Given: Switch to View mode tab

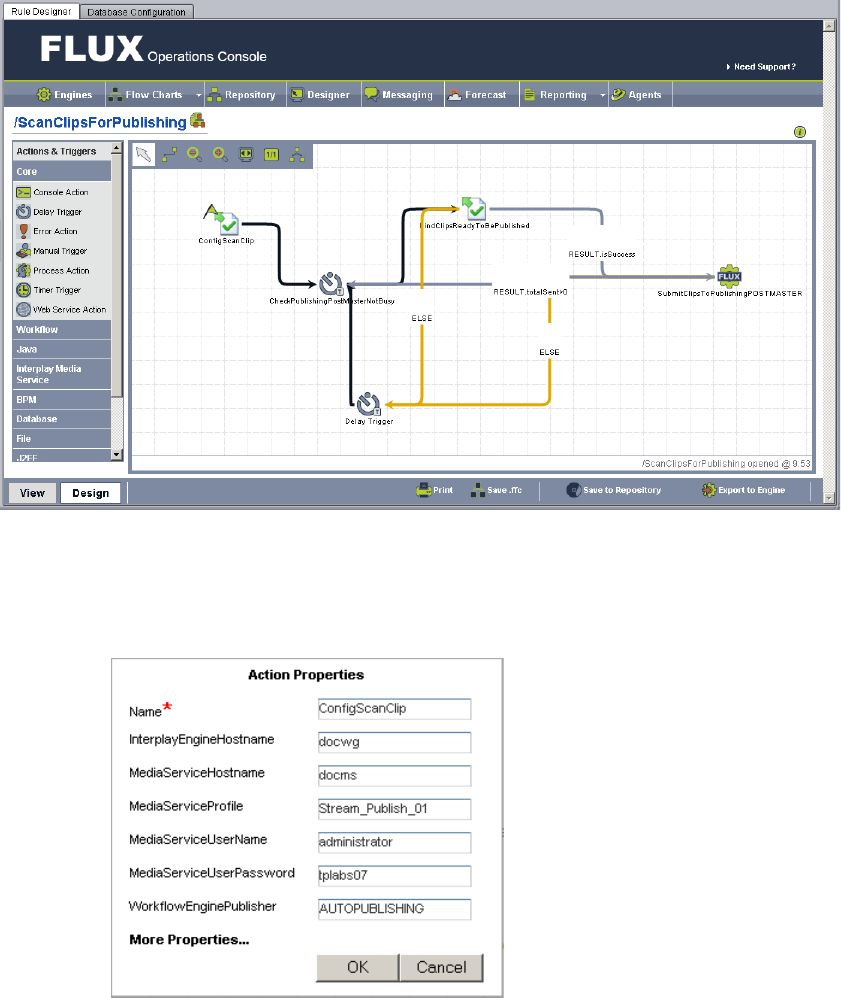Looking at the screenshot, I should click(x=32, y=493).
